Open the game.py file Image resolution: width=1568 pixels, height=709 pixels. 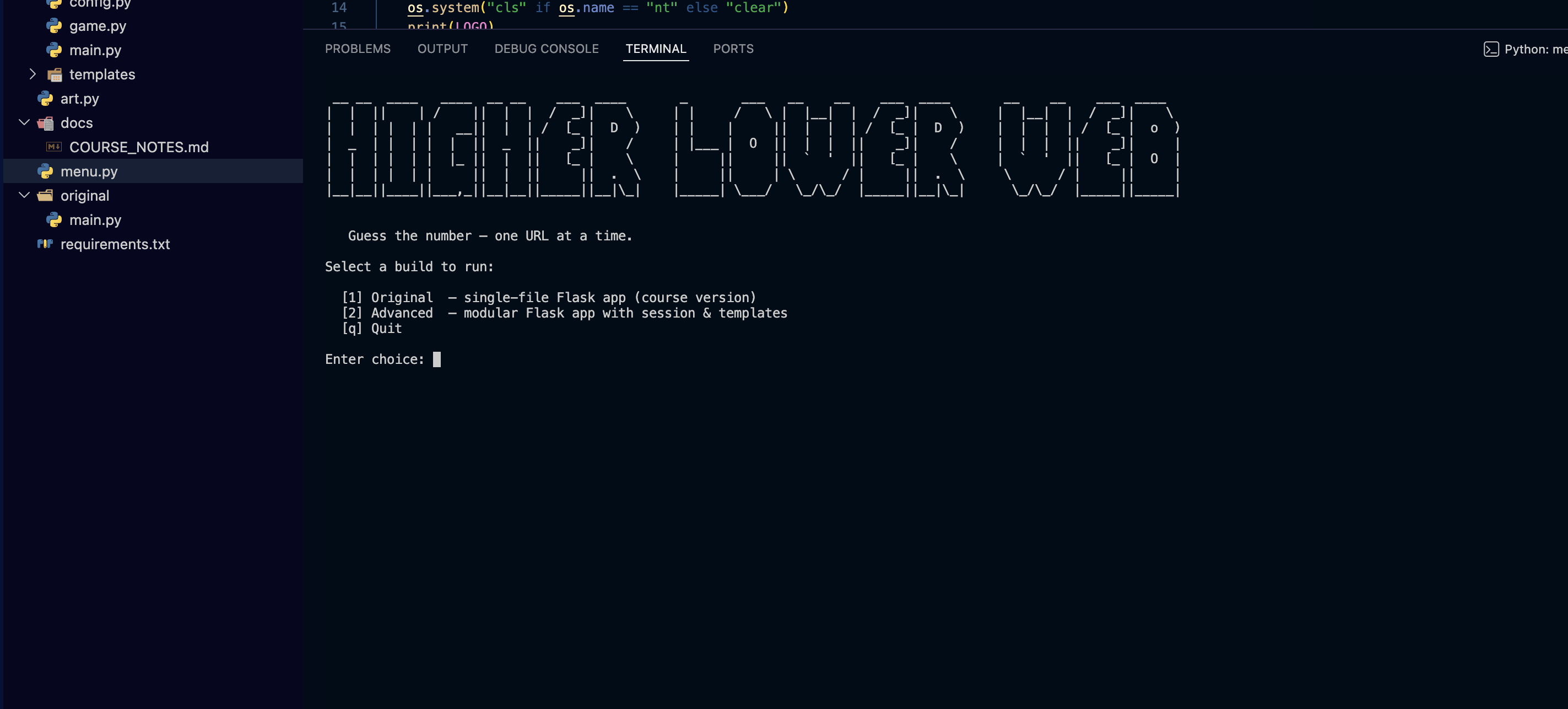click(98, 25)
